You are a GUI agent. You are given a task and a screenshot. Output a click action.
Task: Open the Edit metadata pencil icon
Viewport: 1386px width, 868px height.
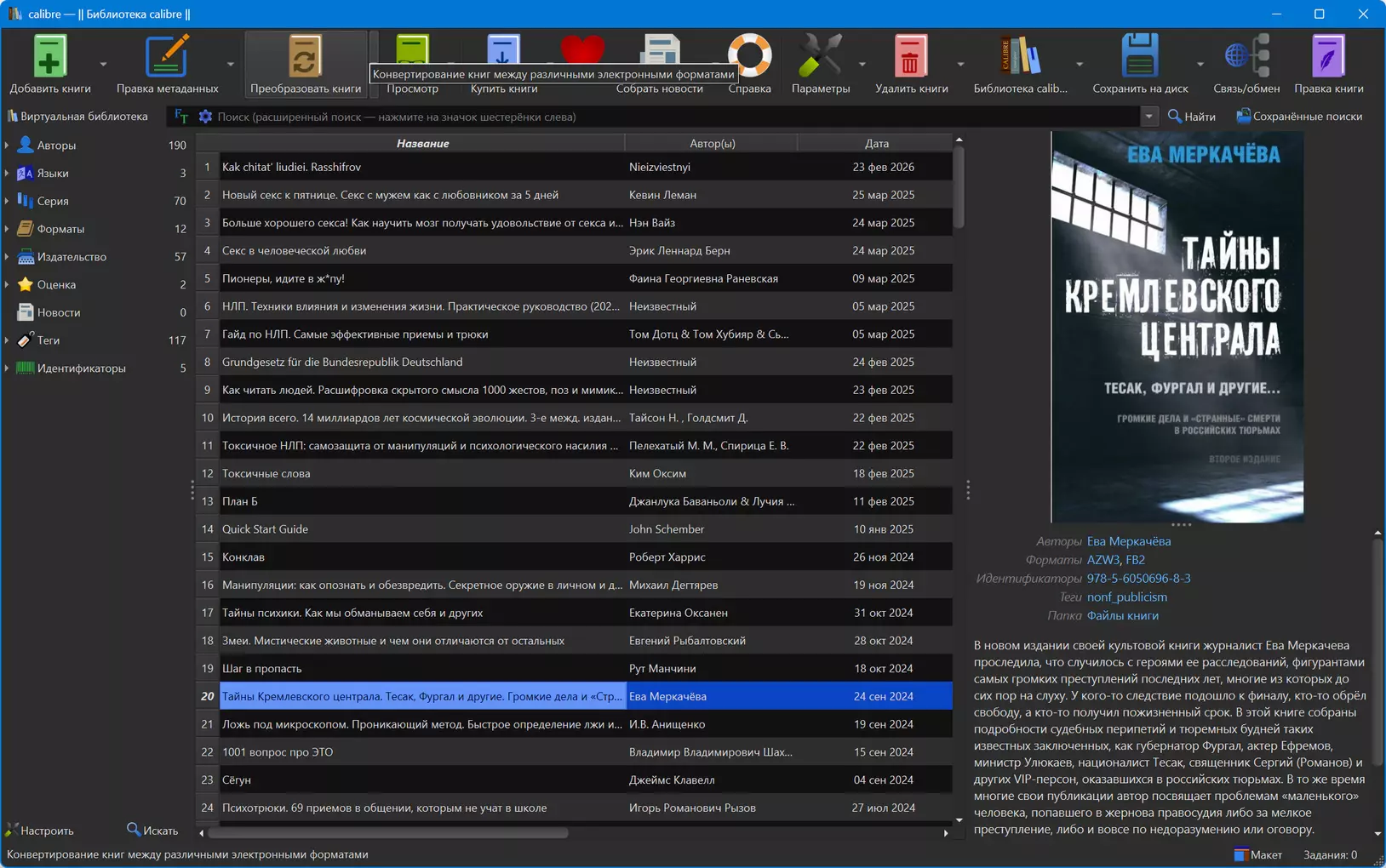(x=167, y=56)
